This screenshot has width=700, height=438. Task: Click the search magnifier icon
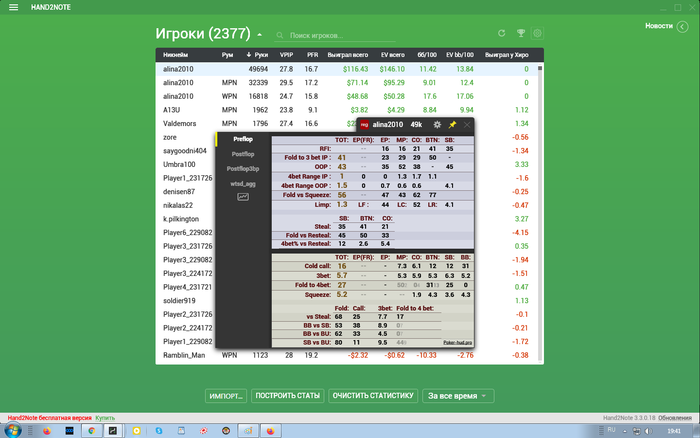(280, 35)
